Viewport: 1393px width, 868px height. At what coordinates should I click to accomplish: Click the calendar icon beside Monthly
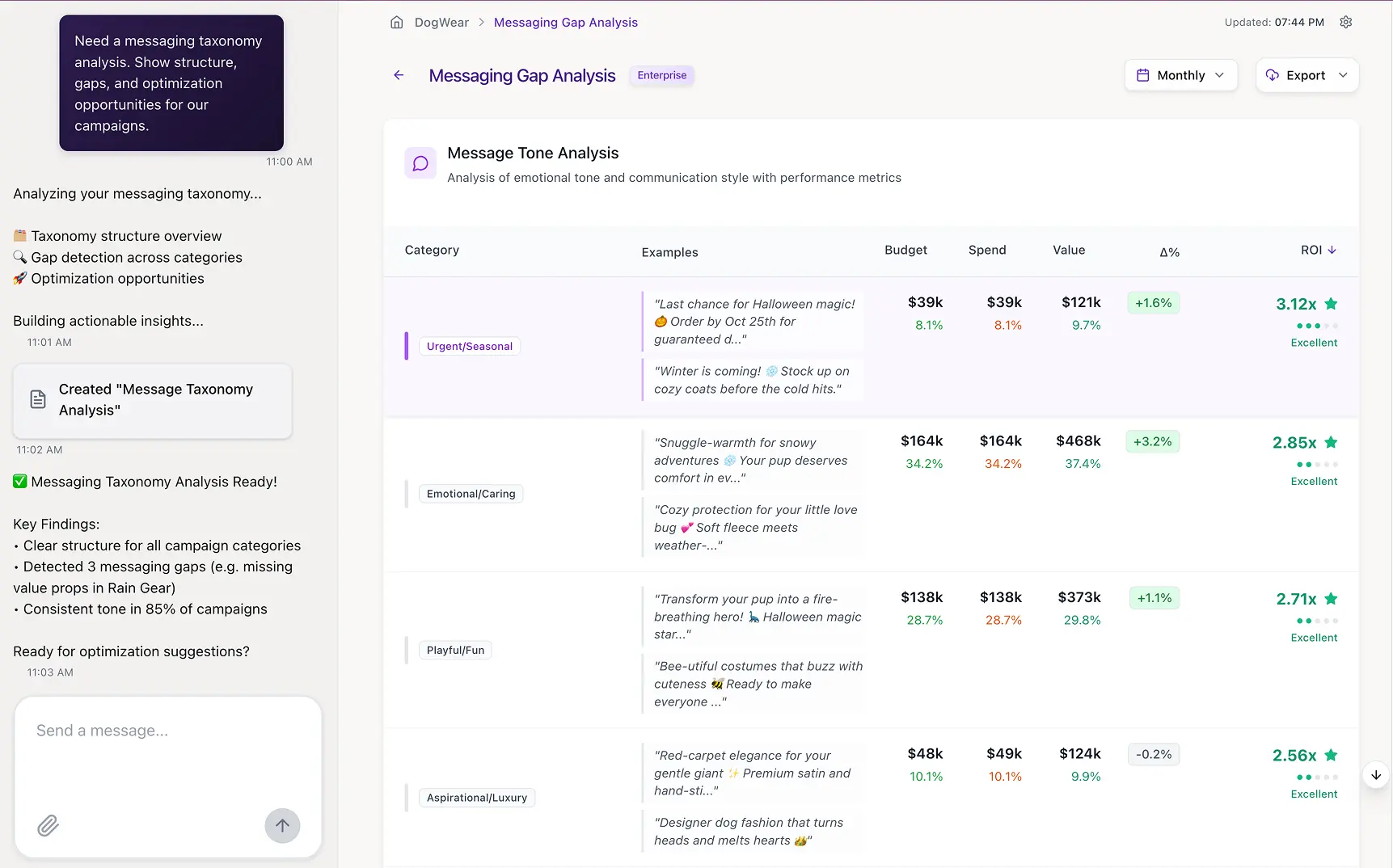(1142, 74)
